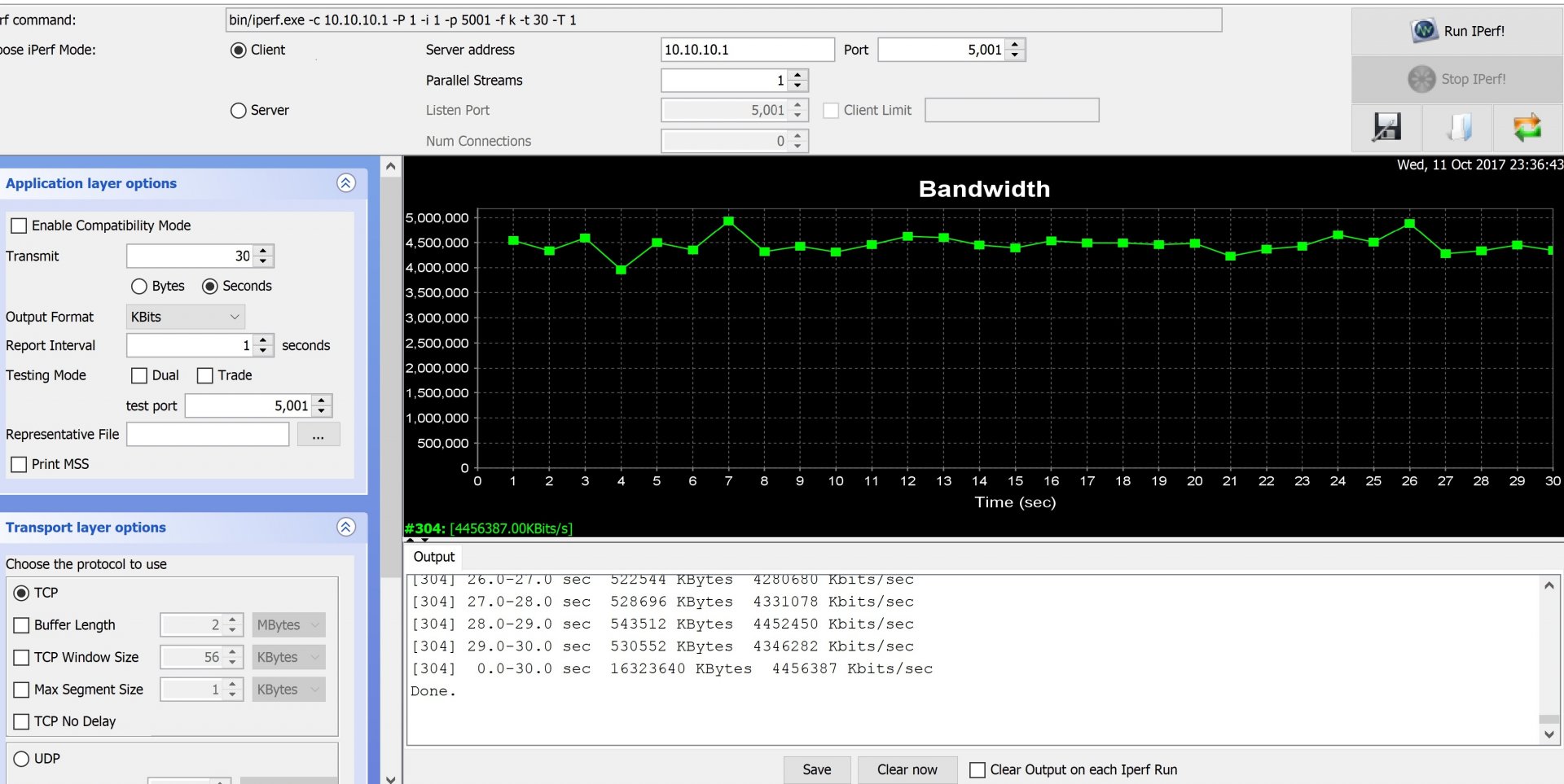Screen dimensions: 1564x784
Task: Click the orange-green arrows refresh icon
Action: [x=1527, y=127]
